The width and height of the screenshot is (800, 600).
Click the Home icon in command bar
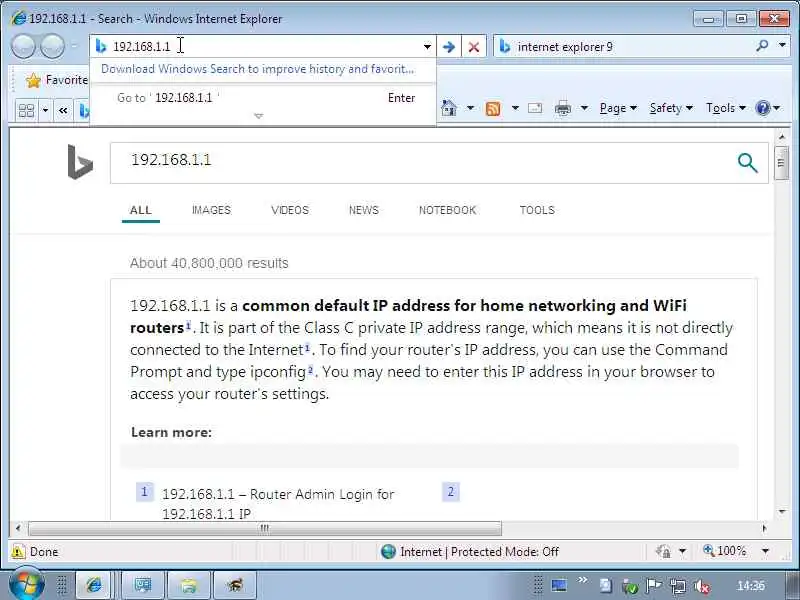[449, 108]
